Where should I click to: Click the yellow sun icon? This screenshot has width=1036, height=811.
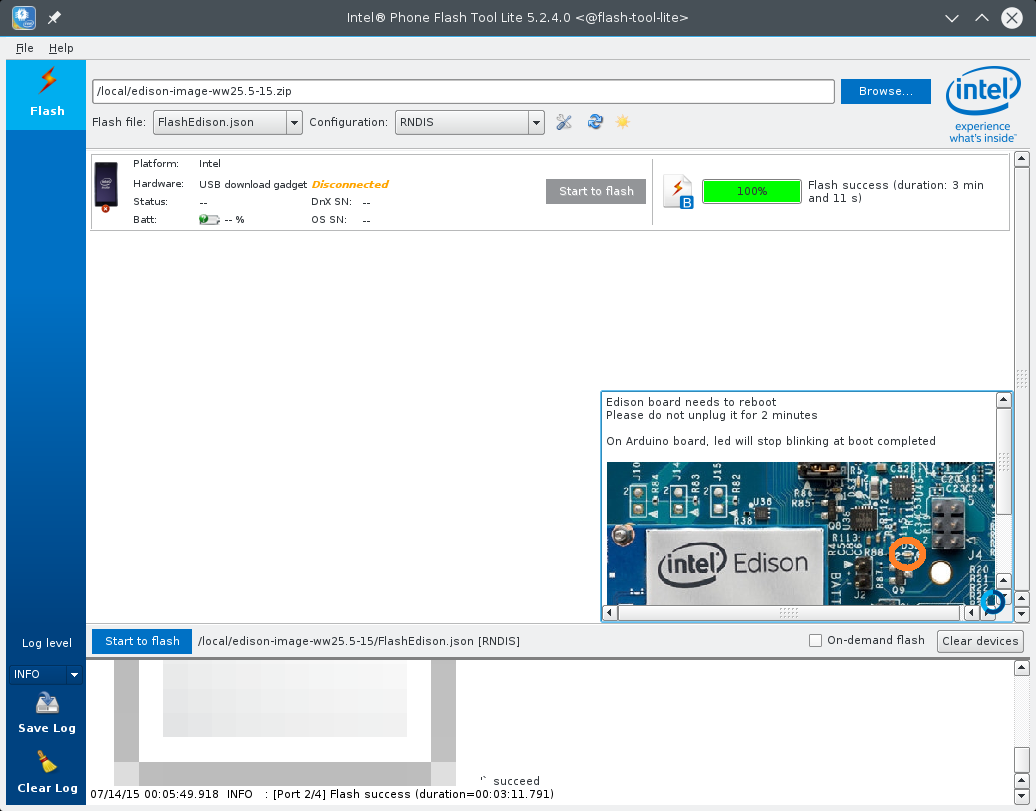pos(622,122)
